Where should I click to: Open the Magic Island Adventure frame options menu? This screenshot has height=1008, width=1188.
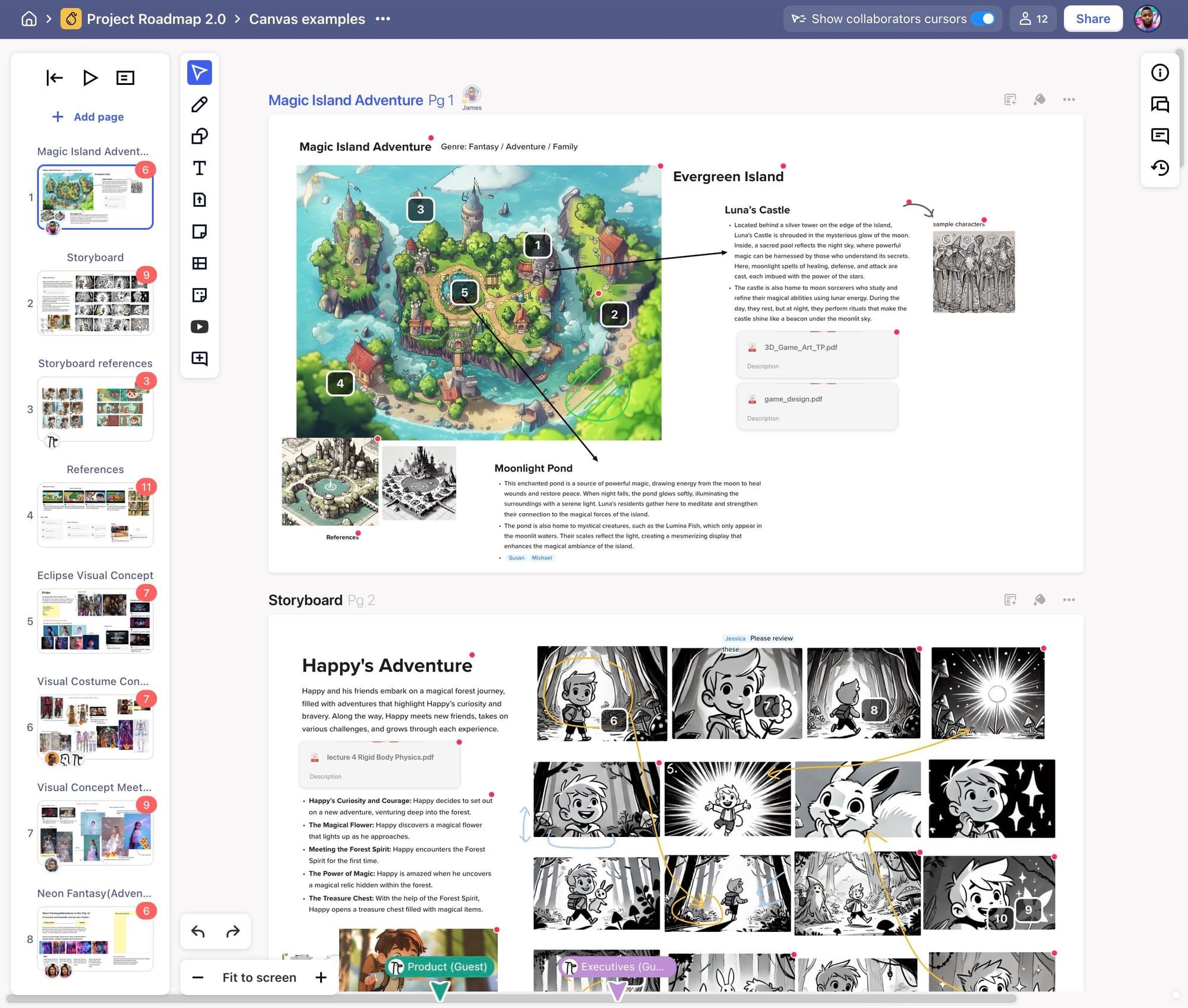(1069, 99)
